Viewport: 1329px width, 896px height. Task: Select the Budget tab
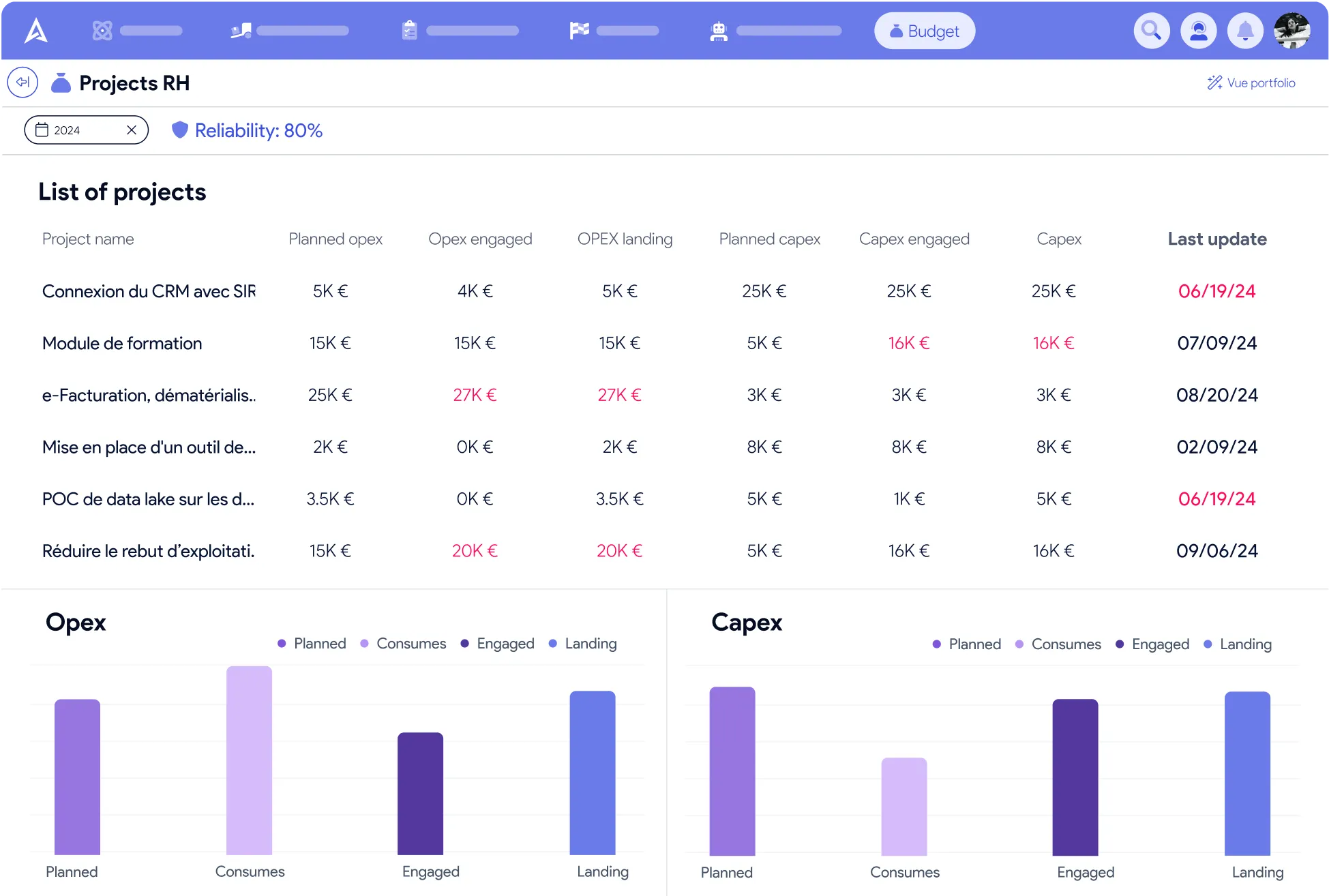925,31
